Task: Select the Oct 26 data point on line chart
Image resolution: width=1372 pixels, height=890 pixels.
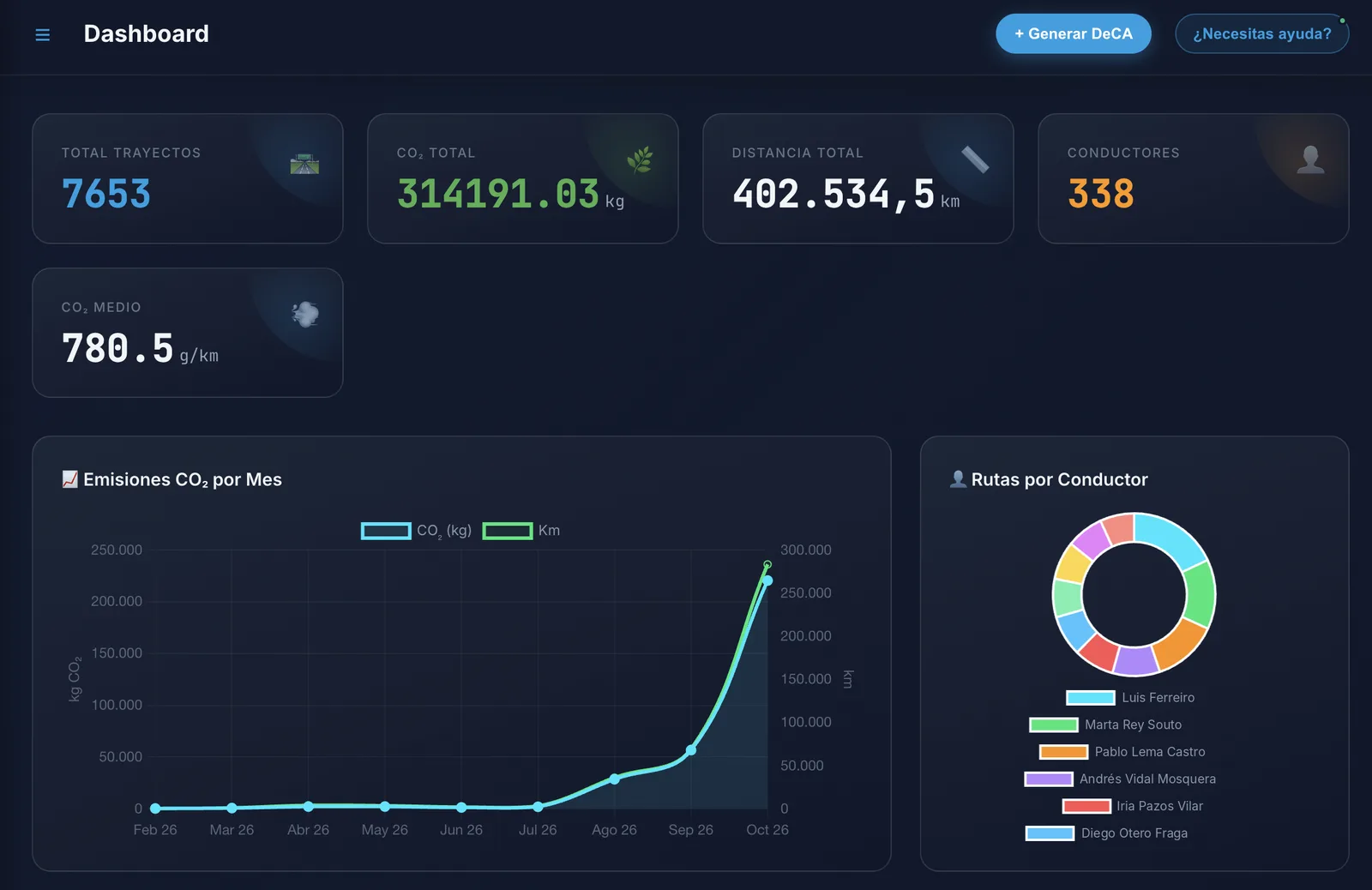Action: click(x=767, y=580)
